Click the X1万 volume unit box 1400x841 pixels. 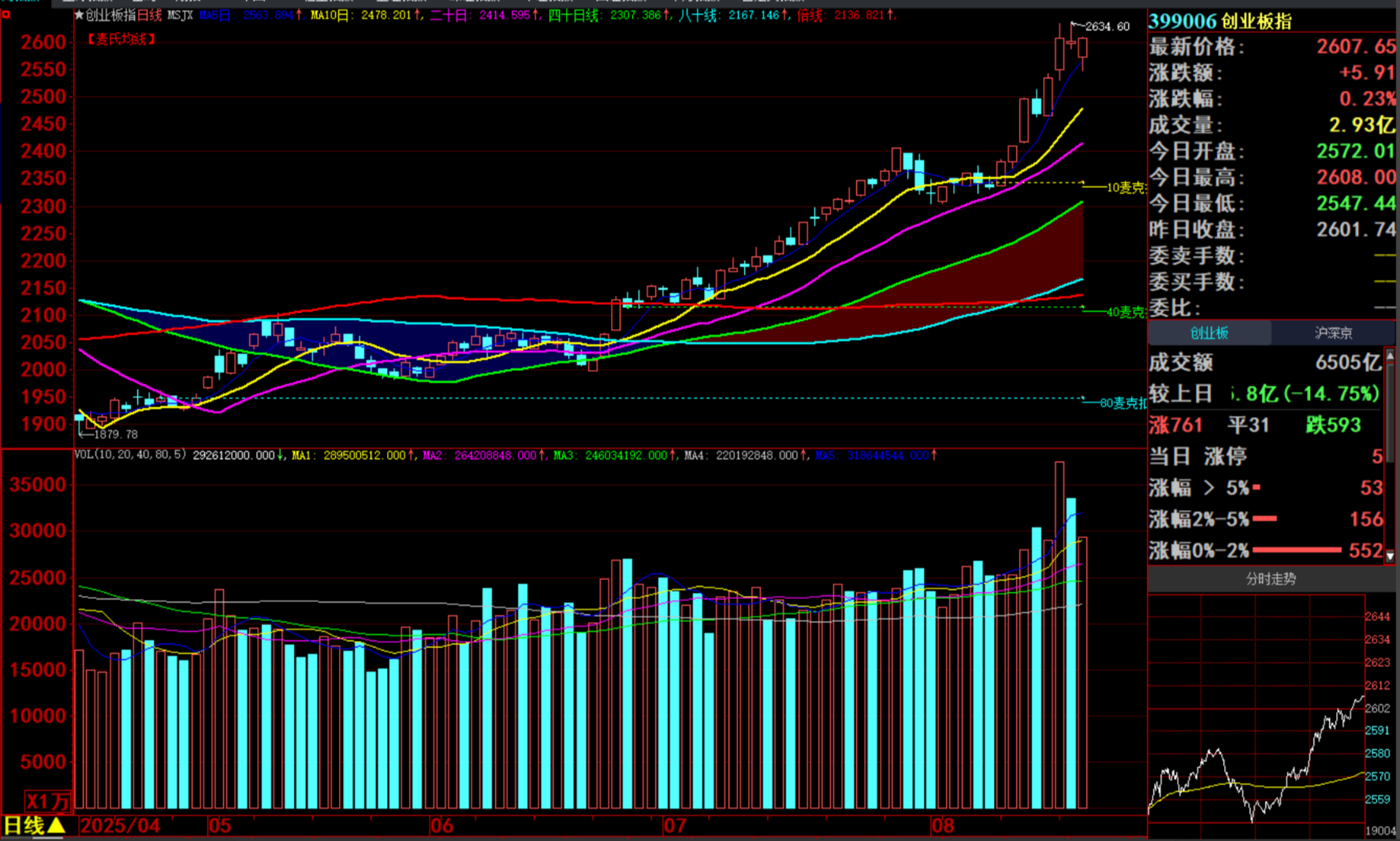pyautogui.click(x=47, y=802)
